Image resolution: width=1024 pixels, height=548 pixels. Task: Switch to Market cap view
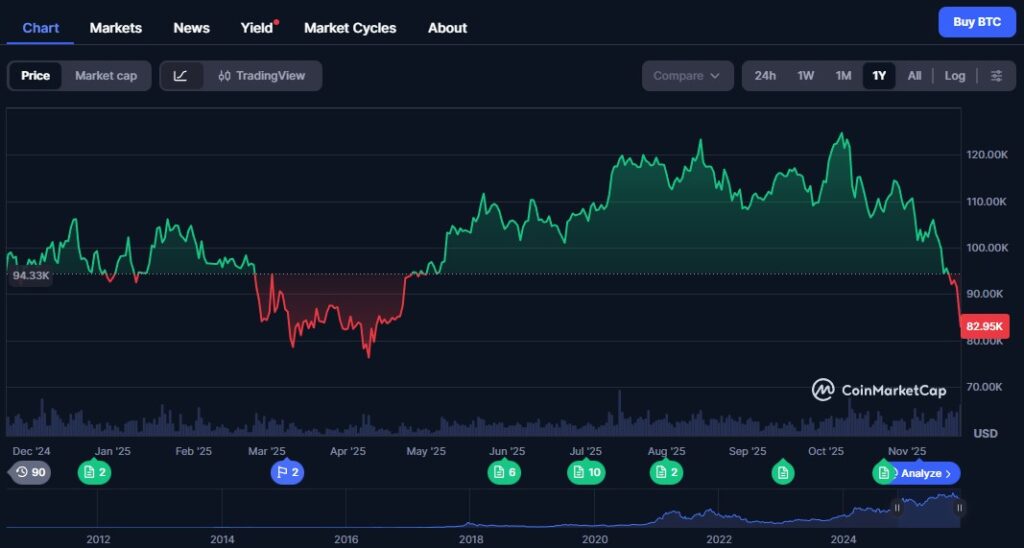pos(106,76)
